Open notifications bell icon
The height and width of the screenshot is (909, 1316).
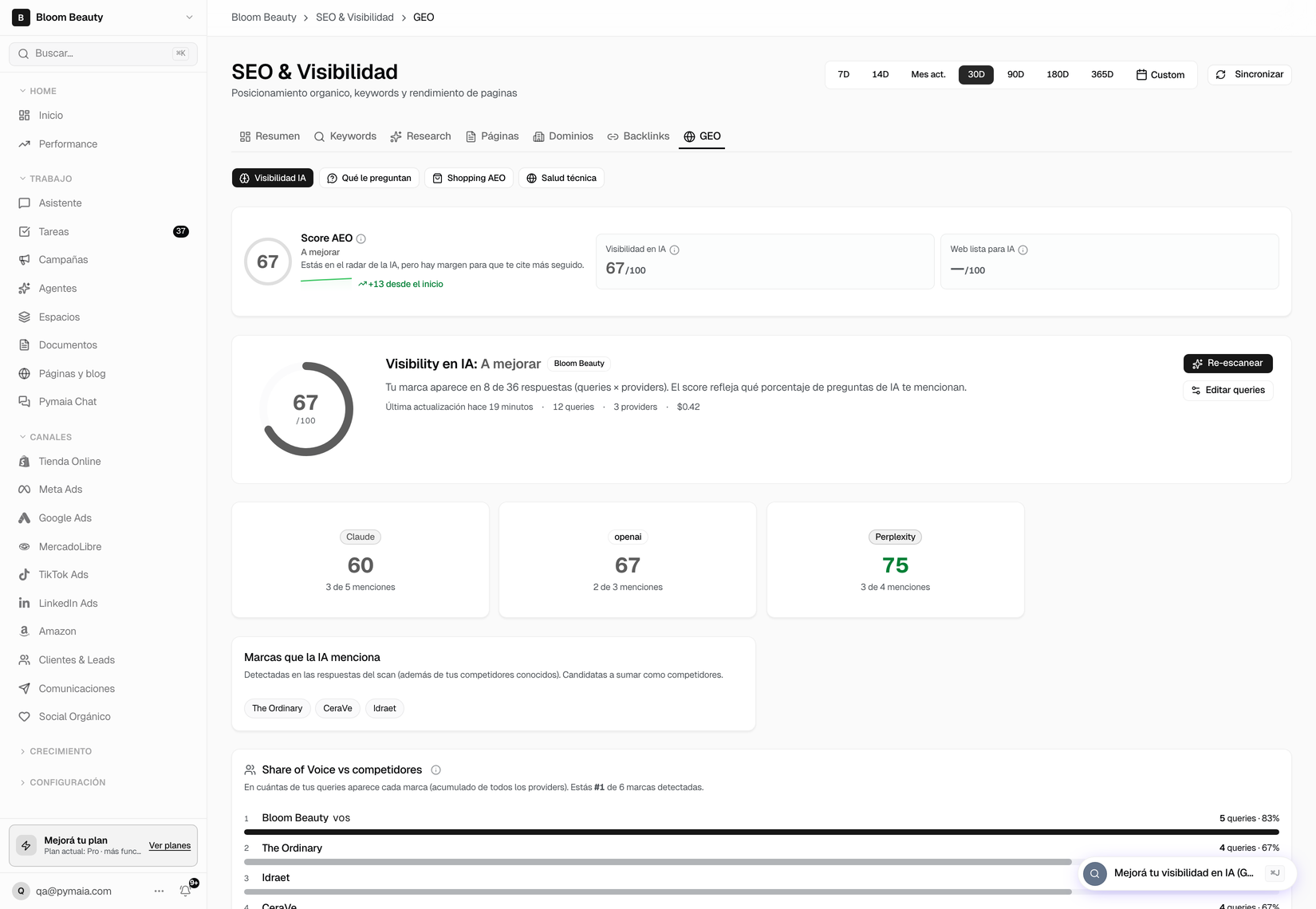pos(185,891)
